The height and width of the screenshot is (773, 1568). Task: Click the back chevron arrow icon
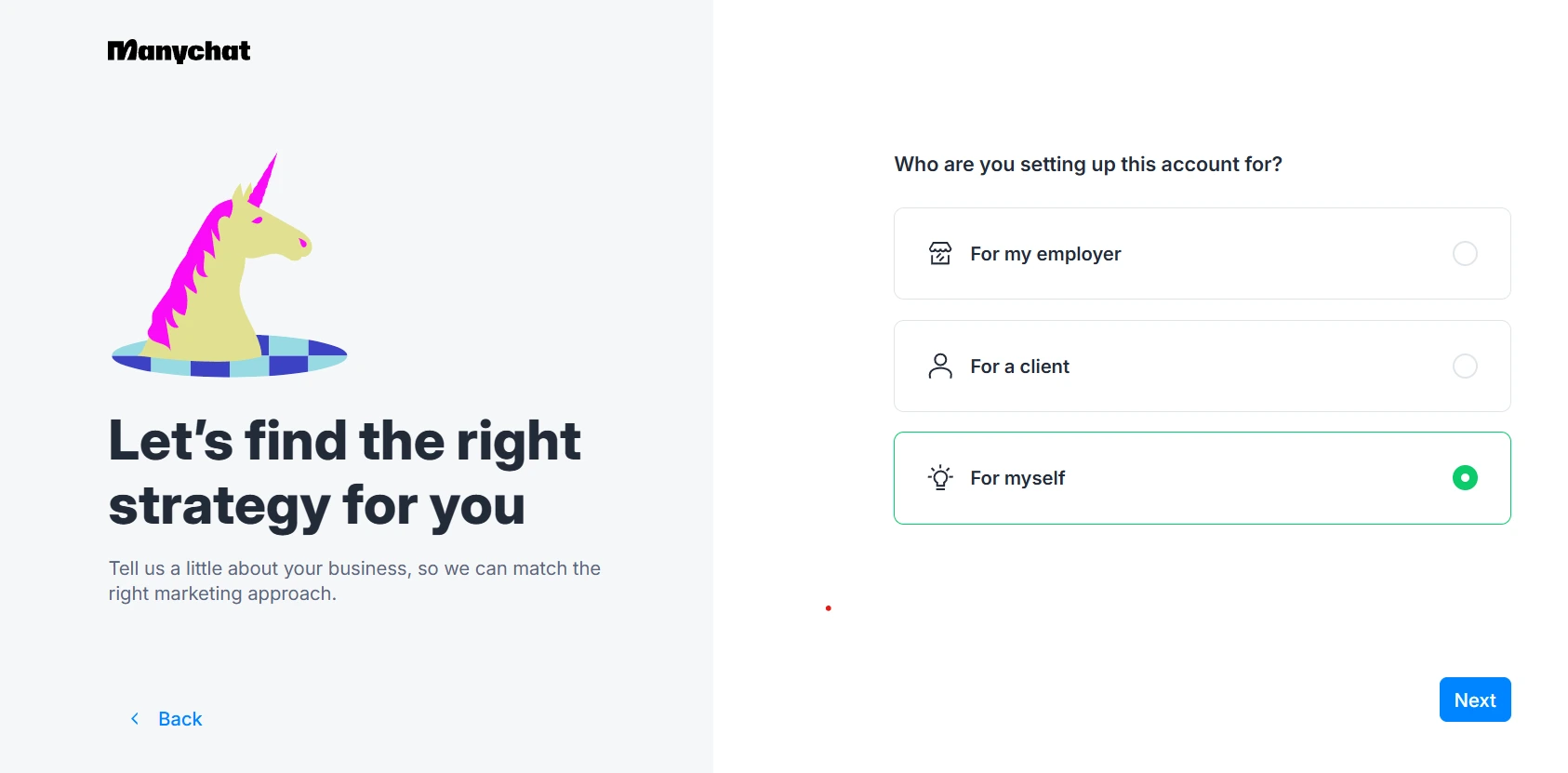pyautogui.click(x=135, y=719)
